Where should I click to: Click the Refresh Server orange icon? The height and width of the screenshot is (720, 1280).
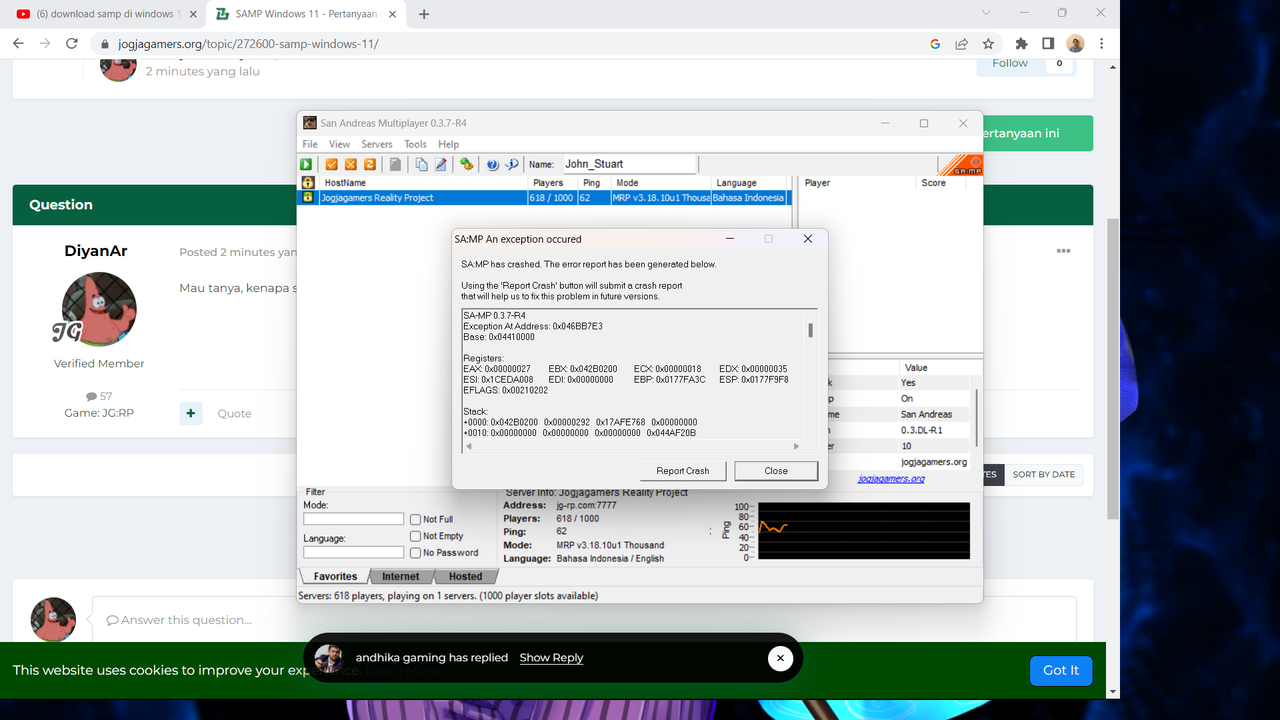tap(370, 164)
